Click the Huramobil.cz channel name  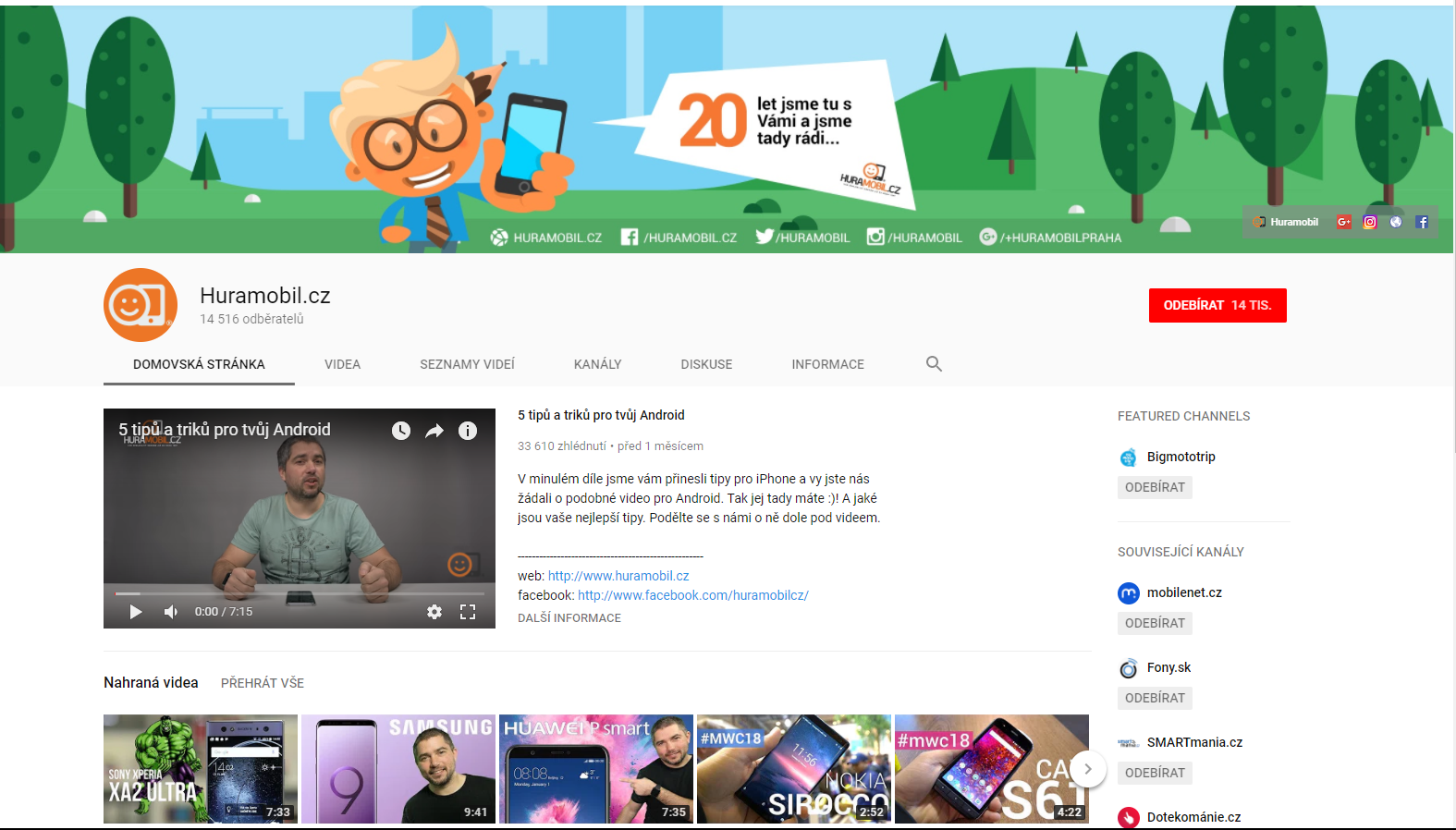coord(265,296)
